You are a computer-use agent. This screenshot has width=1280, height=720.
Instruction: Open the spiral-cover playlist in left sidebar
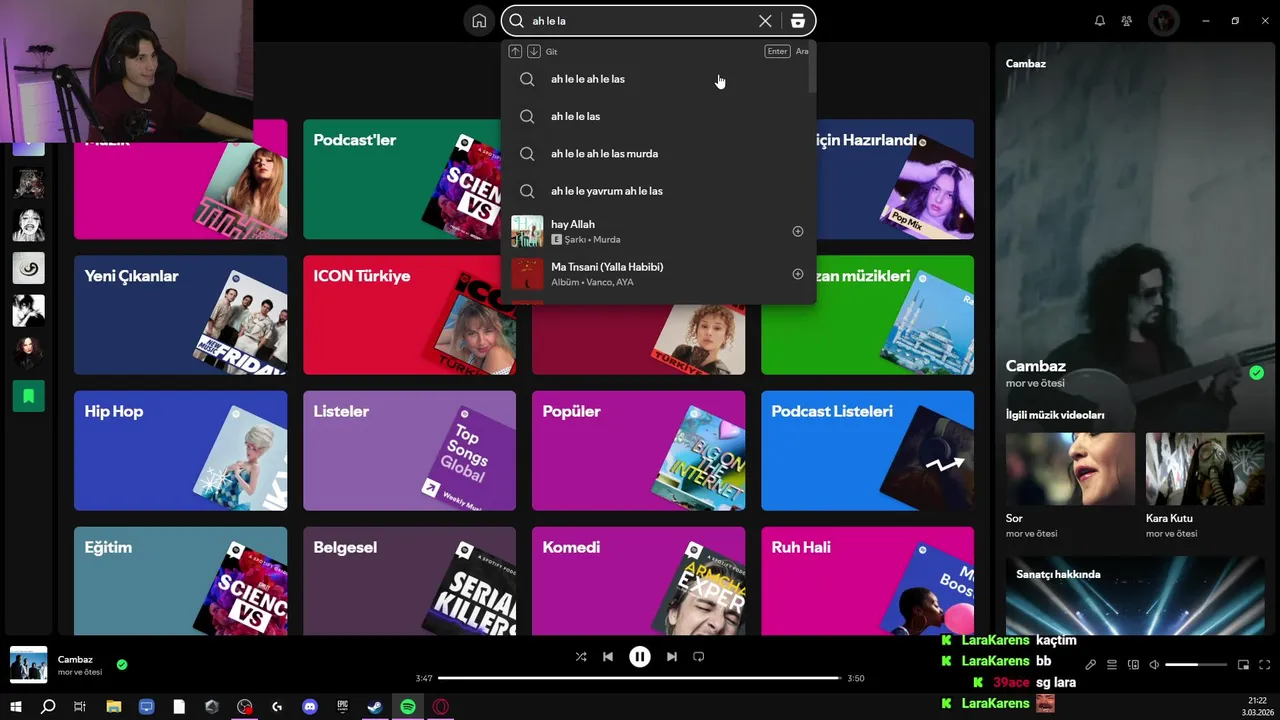coord(28,268)
